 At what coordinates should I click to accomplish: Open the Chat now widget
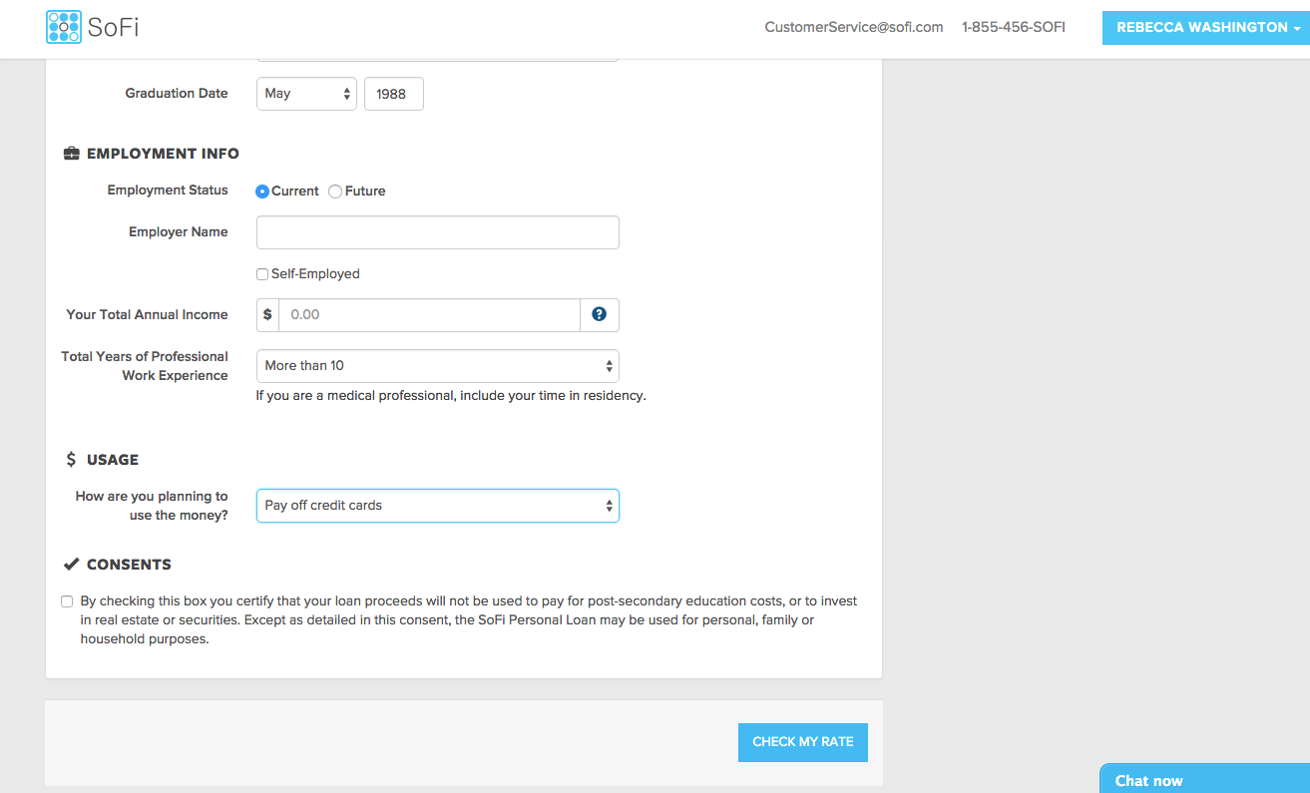pos(1205,779)
